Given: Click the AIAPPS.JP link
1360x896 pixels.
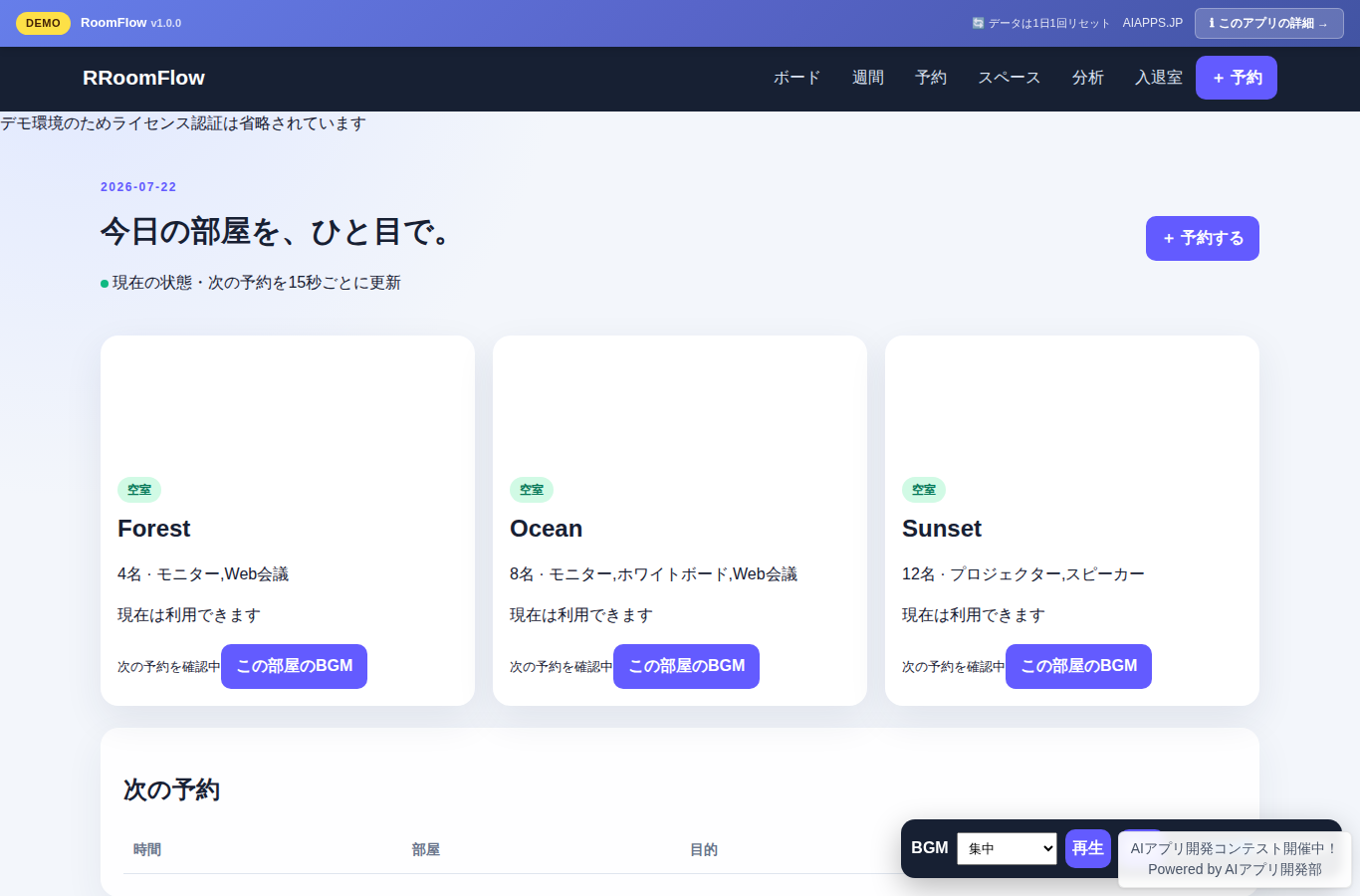Looking at the screenshot, I should (x=1153, y=23).
